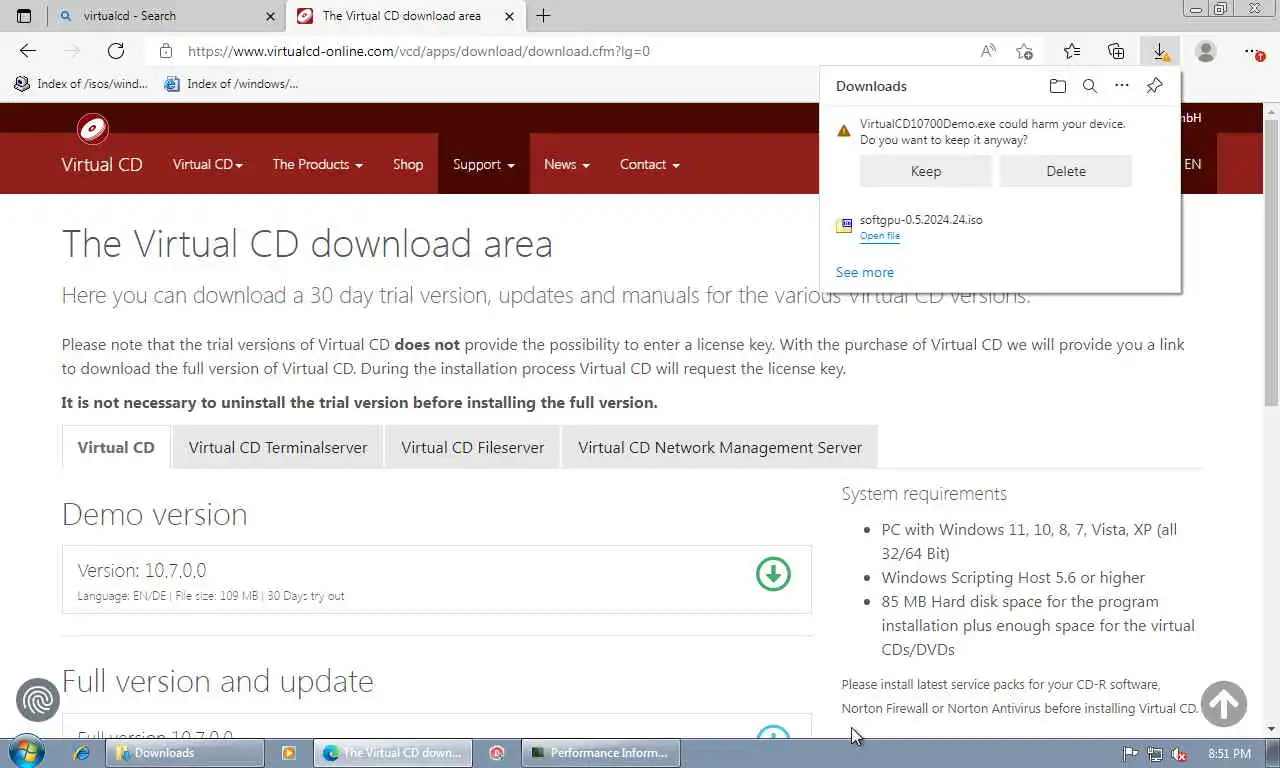This screenshot has height=768, width=1280.
Task: View site information lock icon
Action: [x=166, y=51]
